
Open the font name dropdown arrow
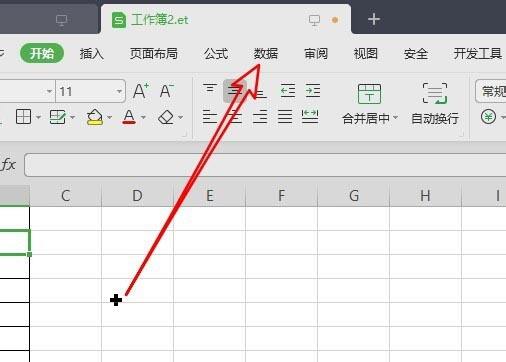tap(49, 91)
